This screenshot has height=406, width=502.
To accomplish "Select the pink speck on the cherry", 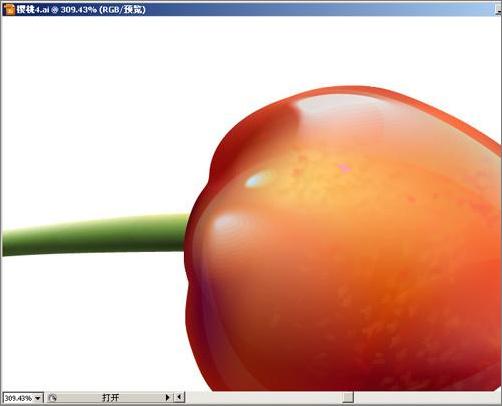I will click(345, 168).
